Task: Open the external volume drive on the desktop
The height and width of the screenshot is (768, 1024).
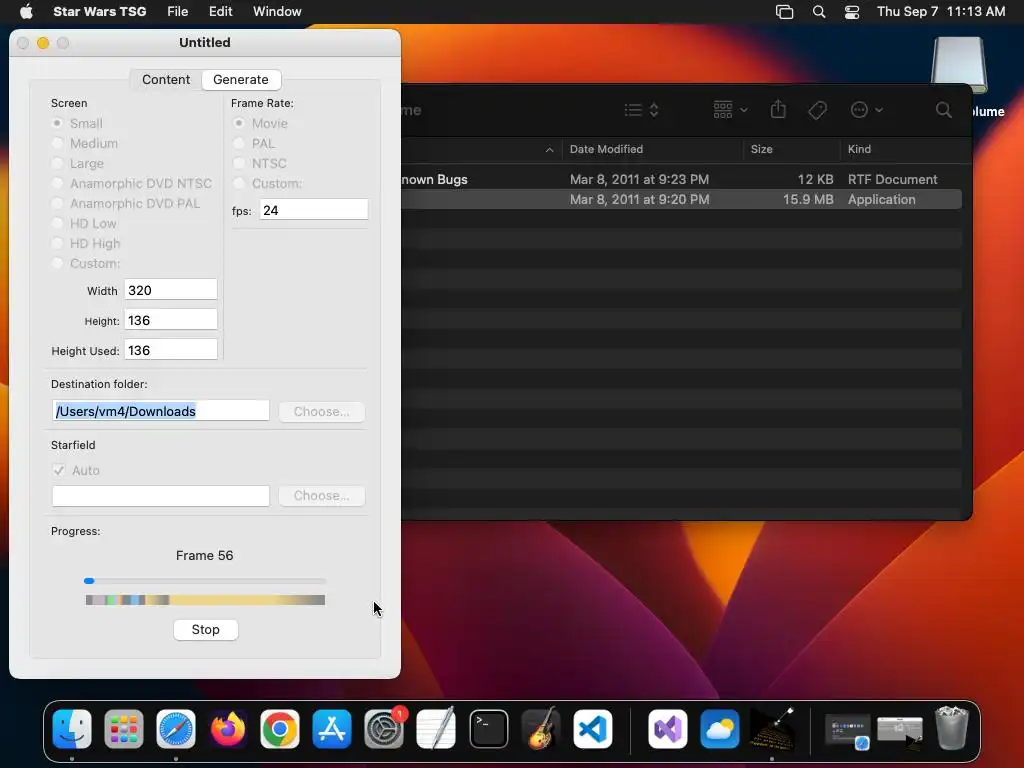Action: point(959,65)
